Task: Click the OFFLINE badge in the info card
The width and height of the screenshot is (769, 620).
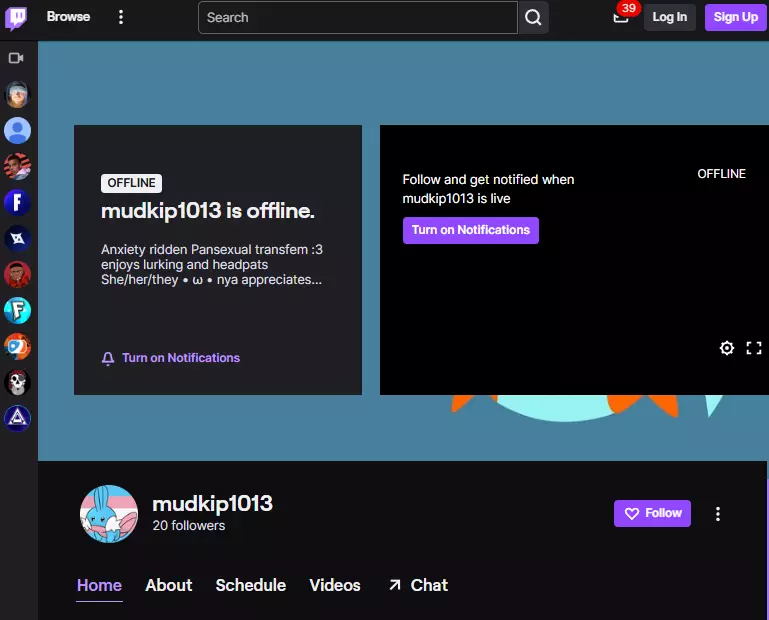Action: [131, 183]
